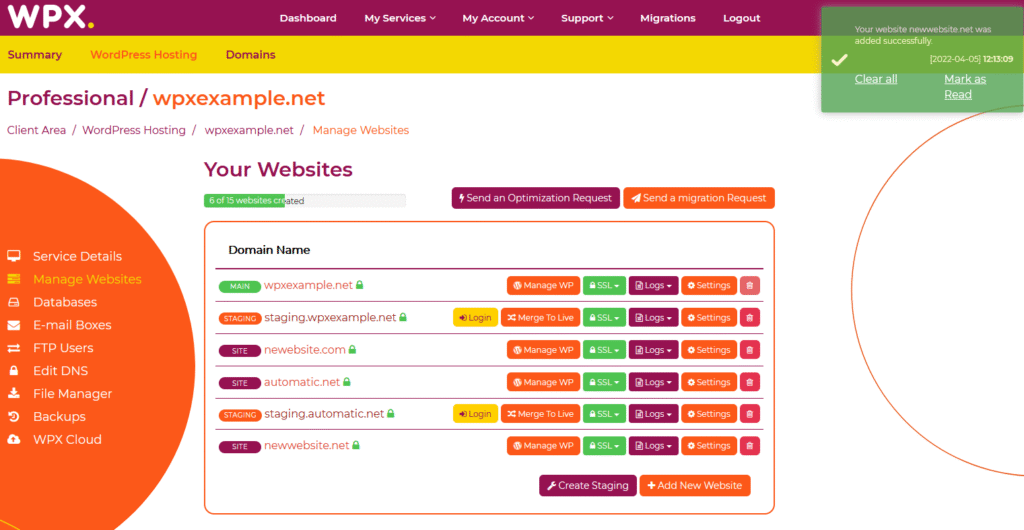The width and height of the screenshot is (1024, 530).
Task: Select Databases in the left sidebar
Action: (65, 302)
